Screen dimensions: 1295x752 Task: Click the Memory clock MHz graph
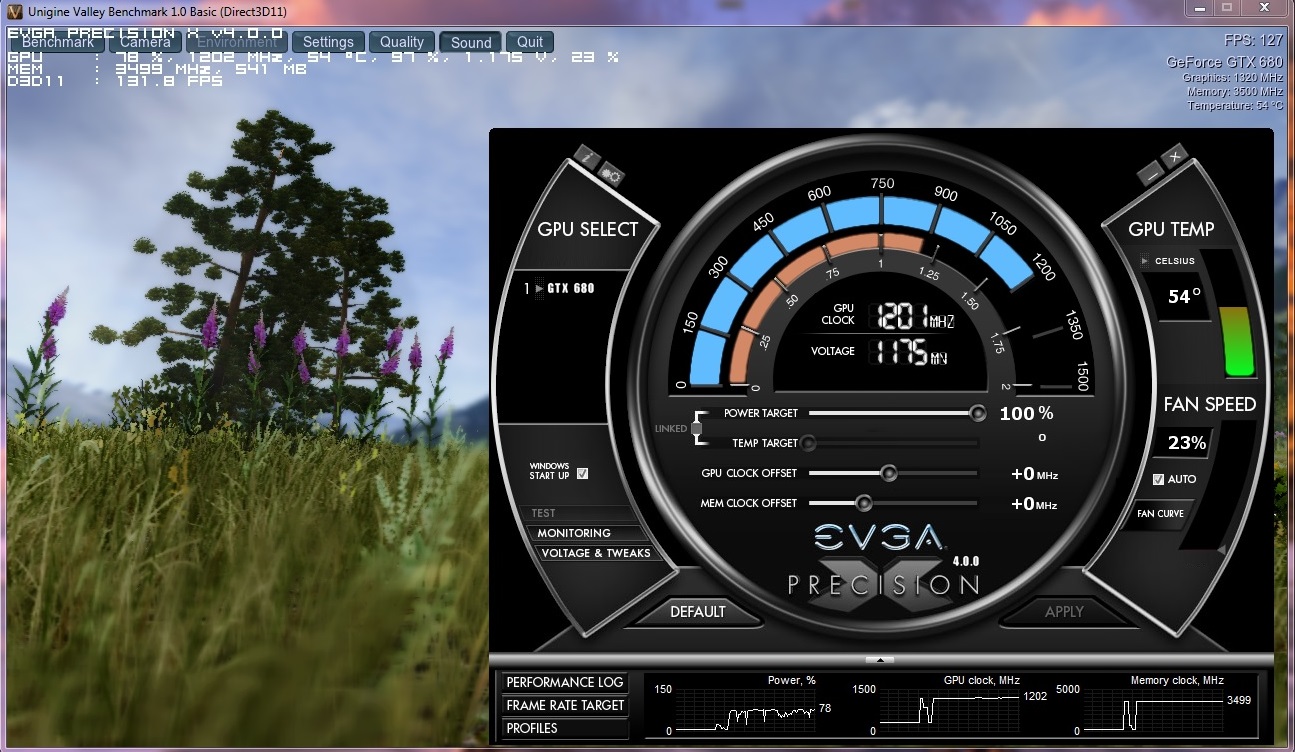[x=1153, y=712]
